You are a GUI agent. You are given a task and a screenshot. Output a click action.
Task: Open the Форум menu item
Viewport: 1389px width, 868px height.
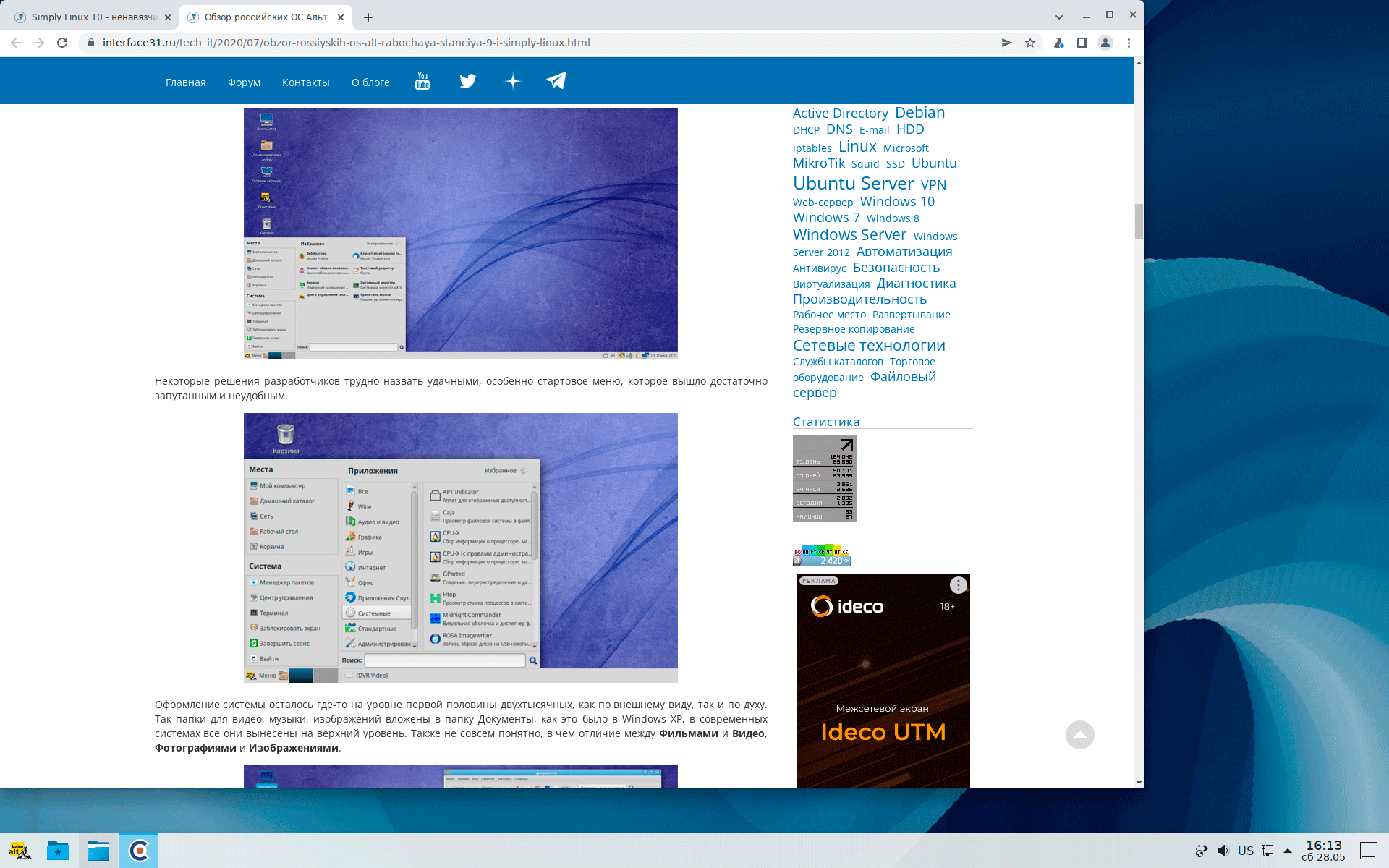click(x=244, y=82)
